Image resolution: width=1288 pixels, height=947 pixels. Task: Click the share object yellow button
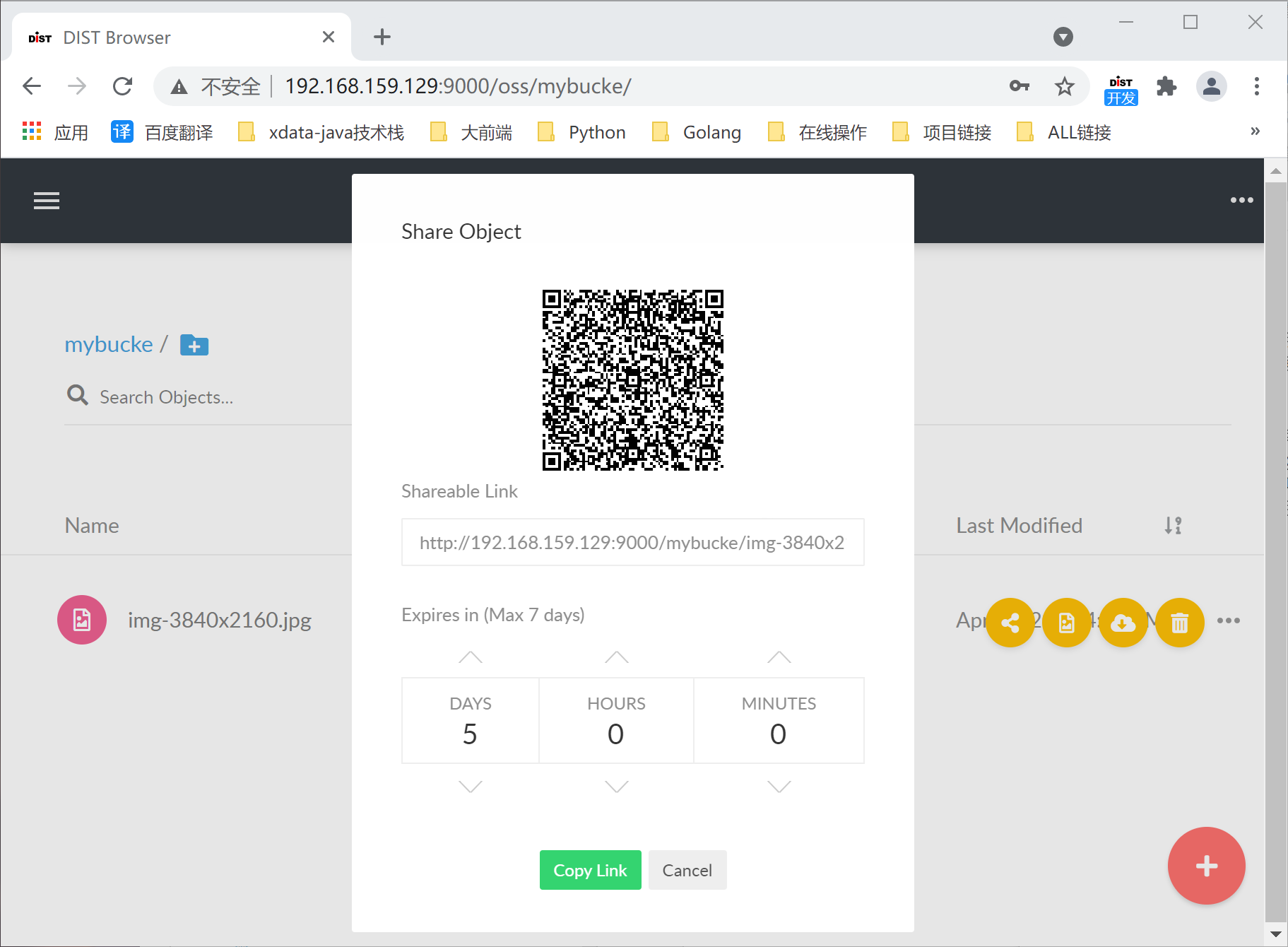coord(1010,623)
